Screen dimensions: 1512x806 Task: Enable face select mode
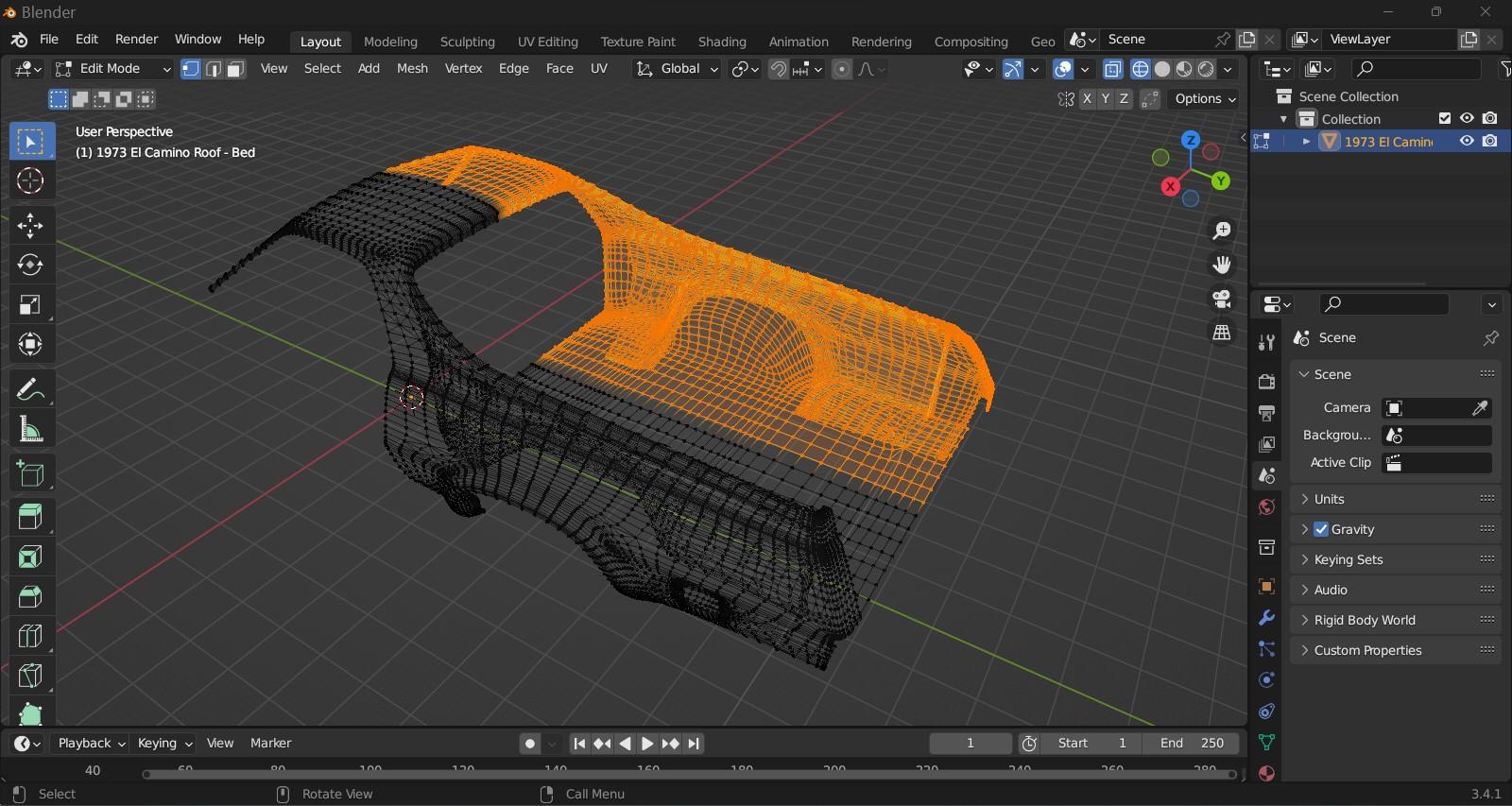point(236,69)
